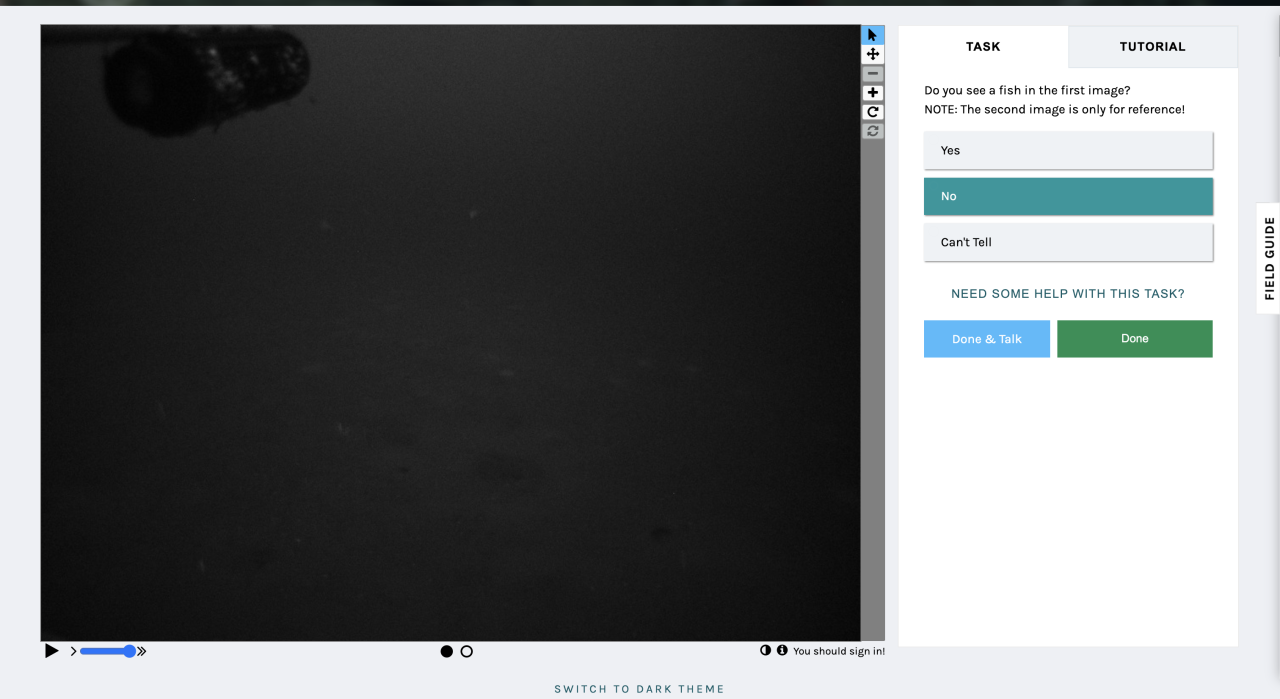This screenshot has height=699, width=1280.
Task: Adjust the playback speed slider
Action: (108, 651)
